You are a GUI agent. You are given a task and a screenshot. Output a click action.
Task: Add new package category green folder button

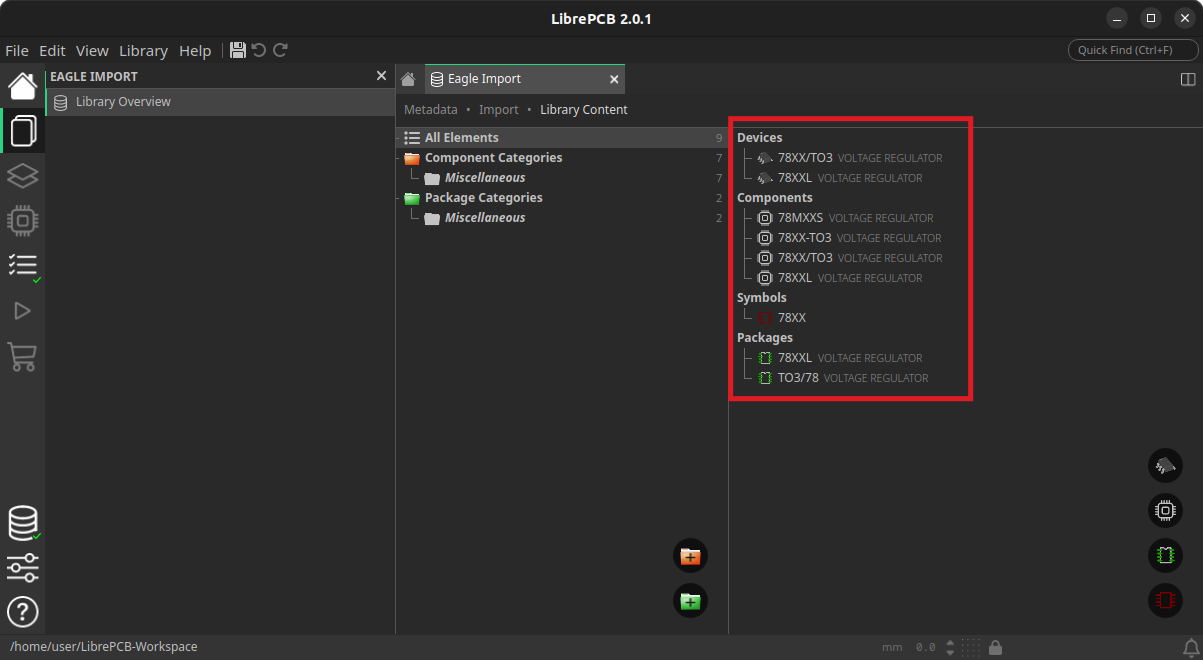coord(690,601)
